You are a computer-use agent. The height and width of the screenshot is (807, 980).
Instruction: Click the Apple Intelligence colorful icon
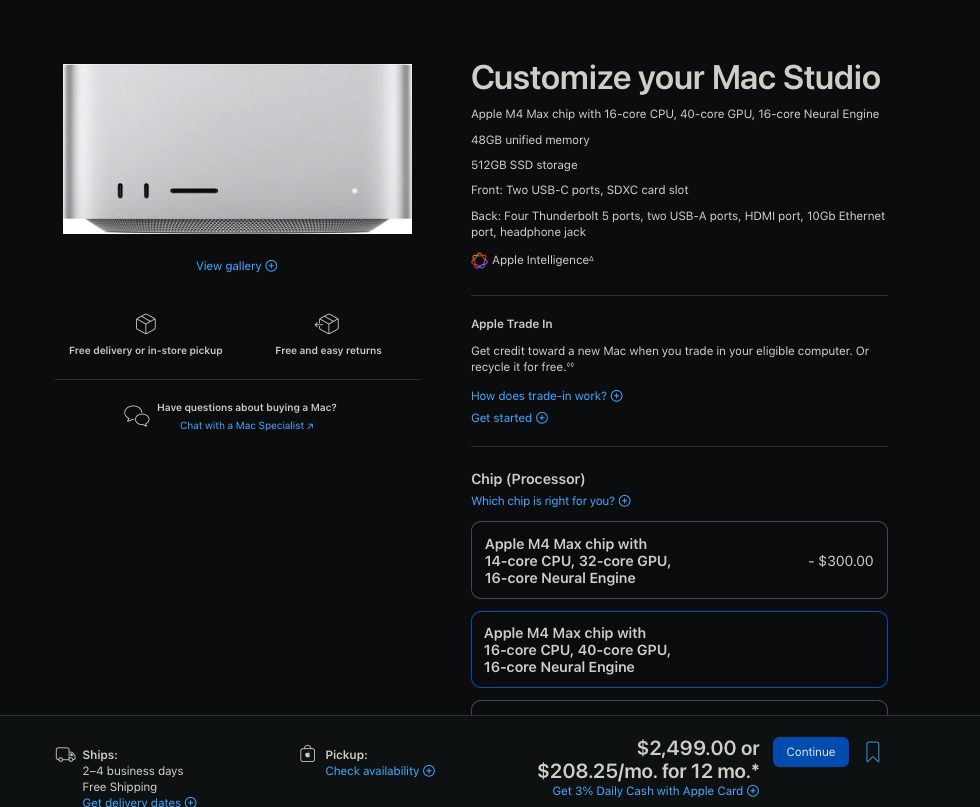pos(479,261)
